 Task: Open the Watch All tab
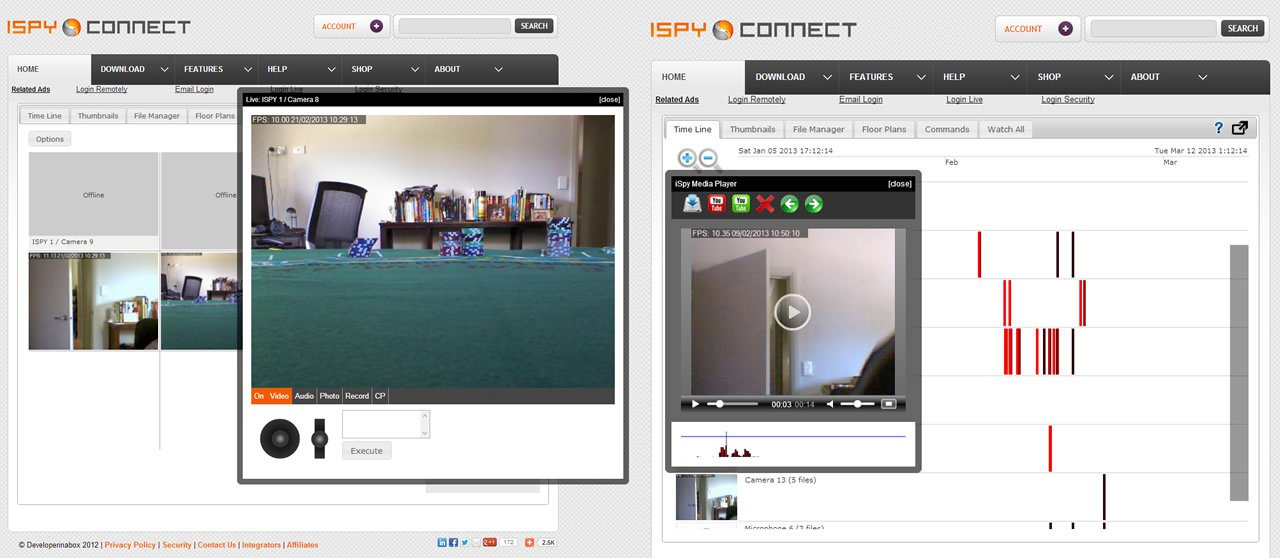[1006, 129]
